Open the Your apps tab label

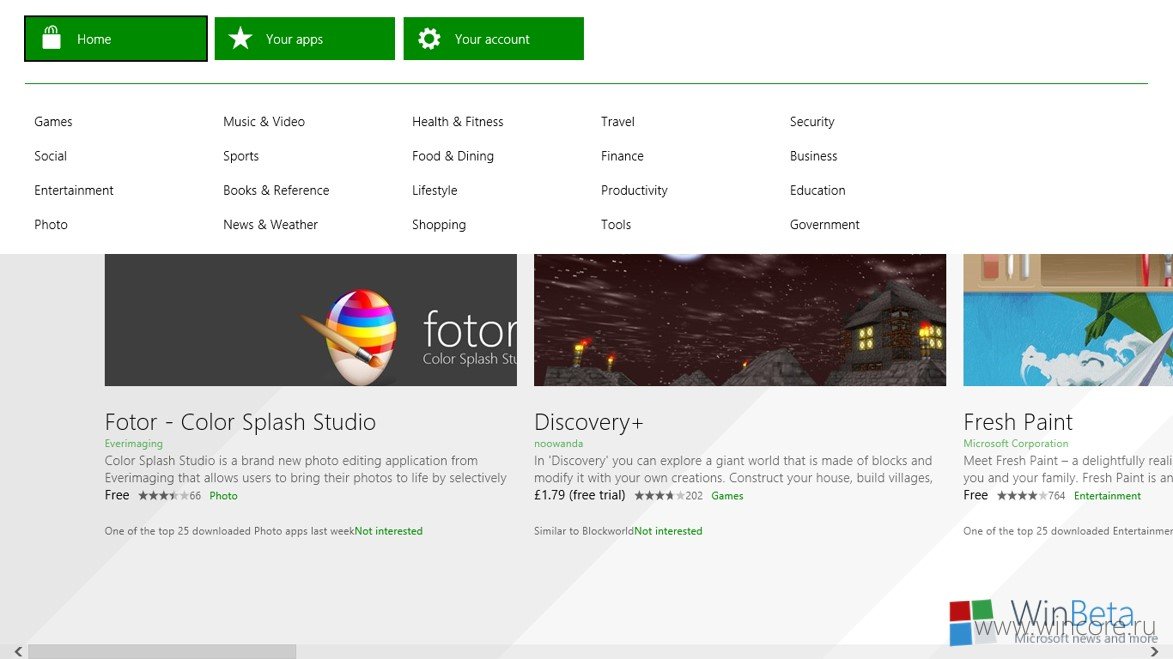(x=294, y=39)
